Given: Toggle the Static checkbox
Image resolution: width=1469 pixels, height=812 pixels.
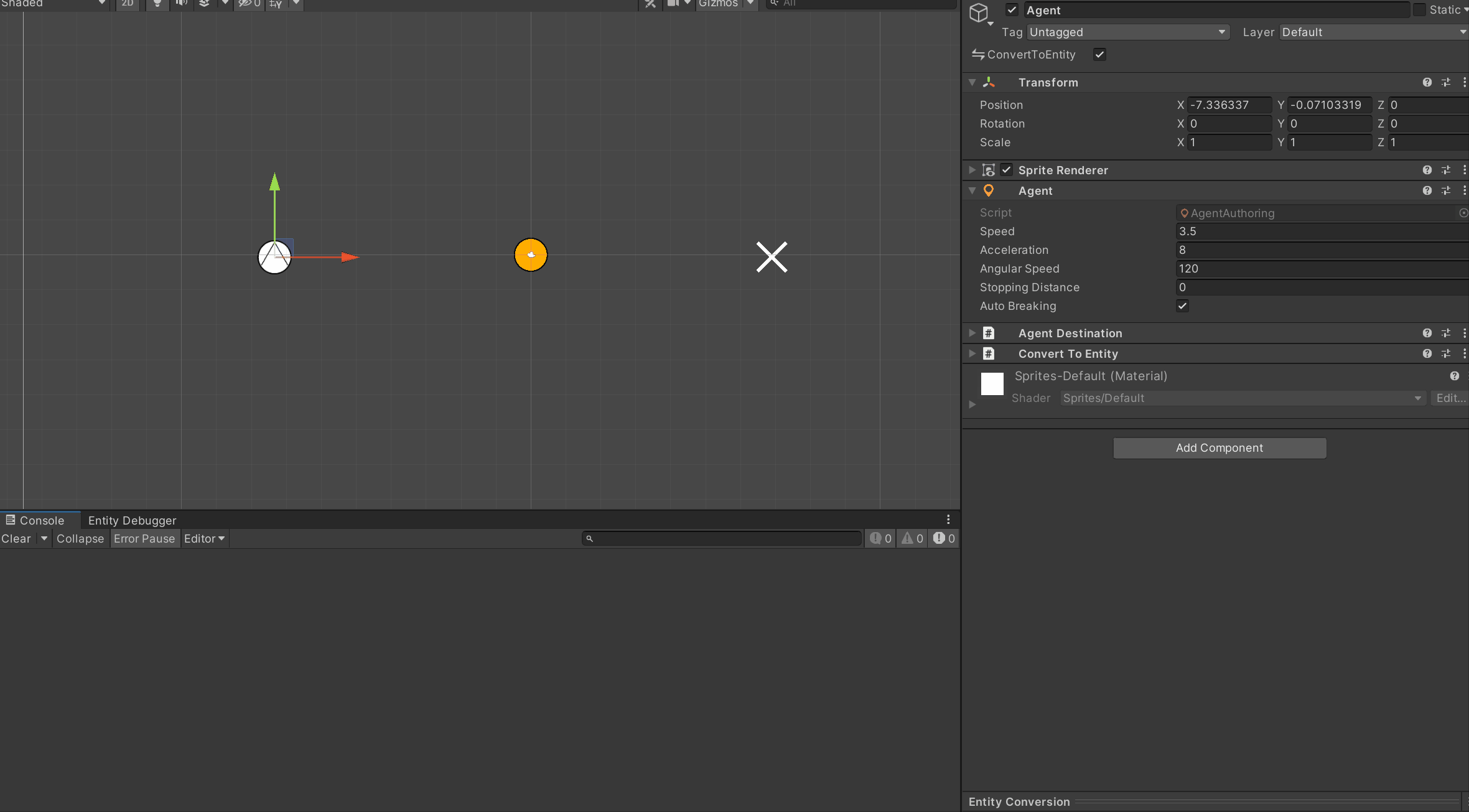Looking at the screenshot, I should tap(1419, 10).
